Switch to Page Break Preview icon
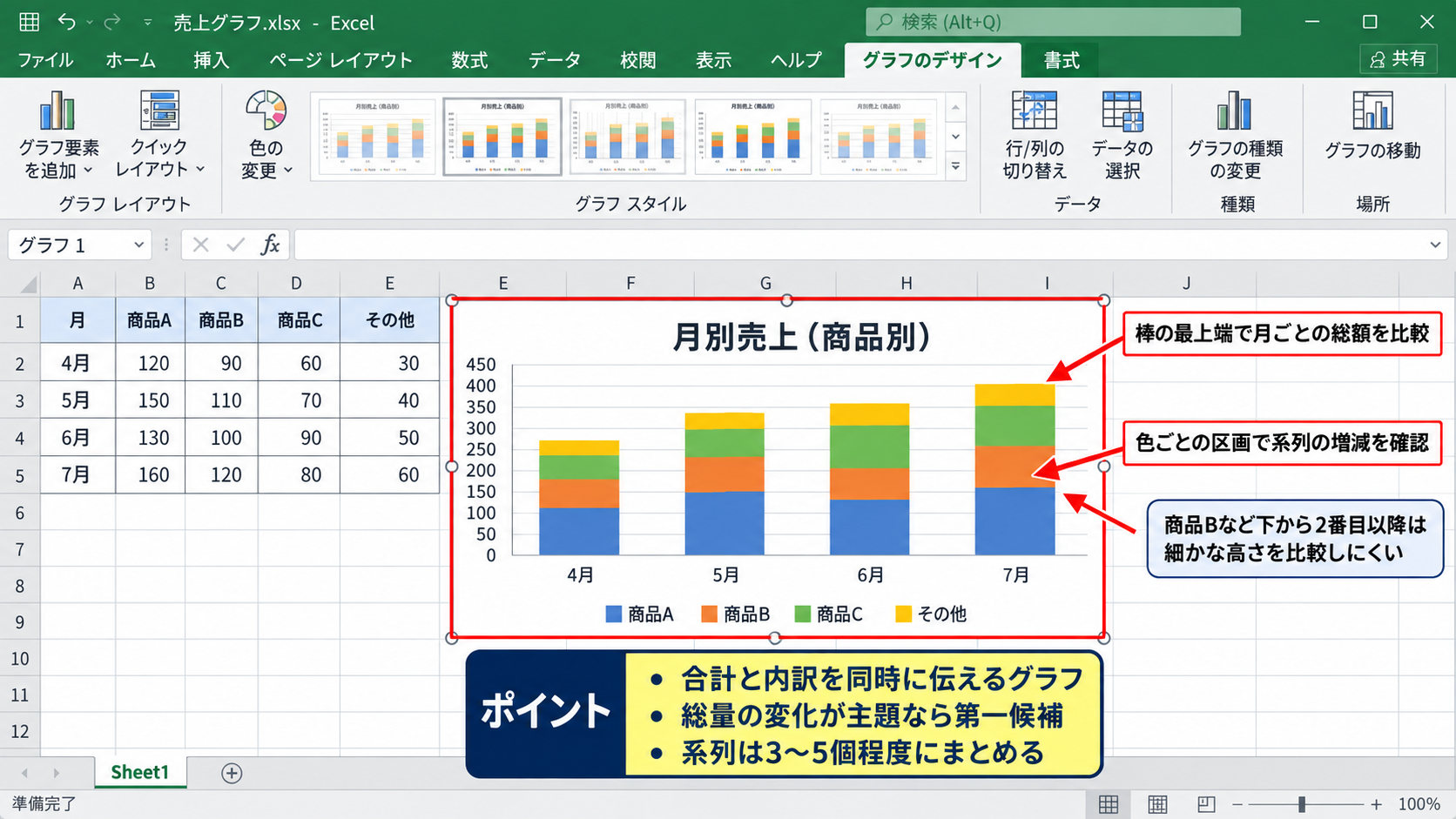 click(1206, 804)
